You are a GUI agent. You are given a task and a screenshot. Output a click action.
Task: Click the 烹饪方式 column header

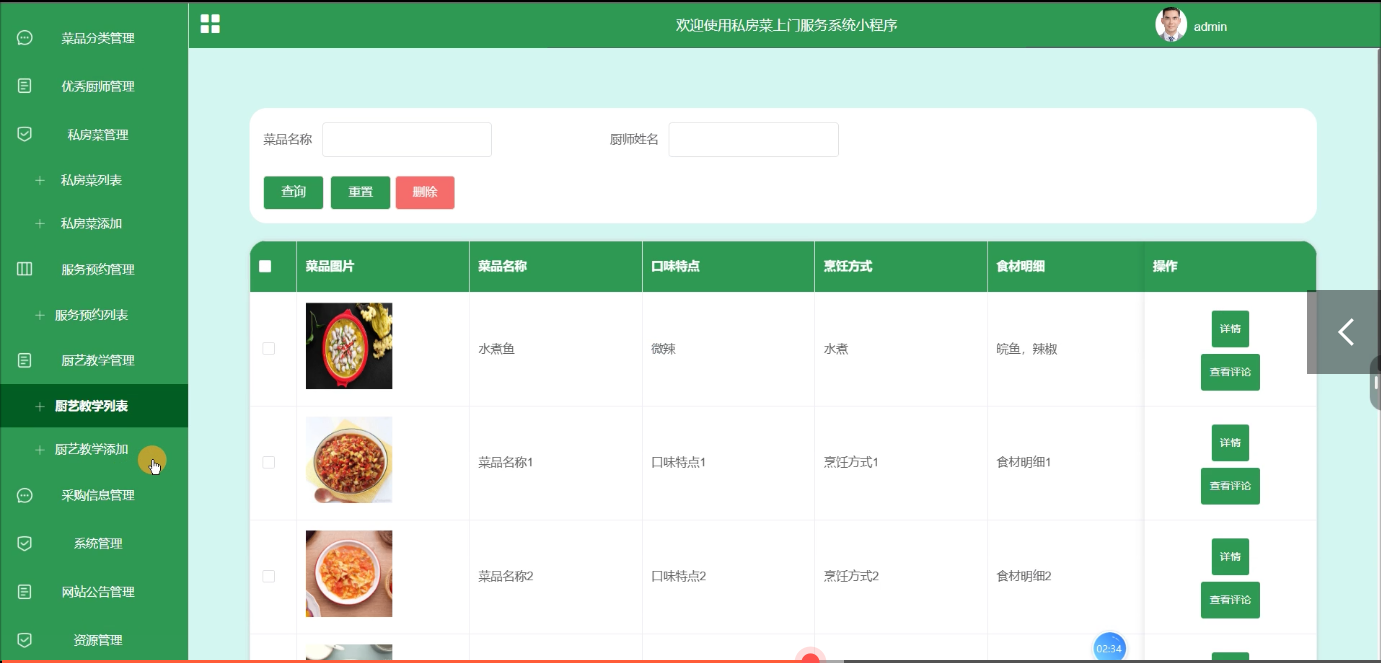848,266
